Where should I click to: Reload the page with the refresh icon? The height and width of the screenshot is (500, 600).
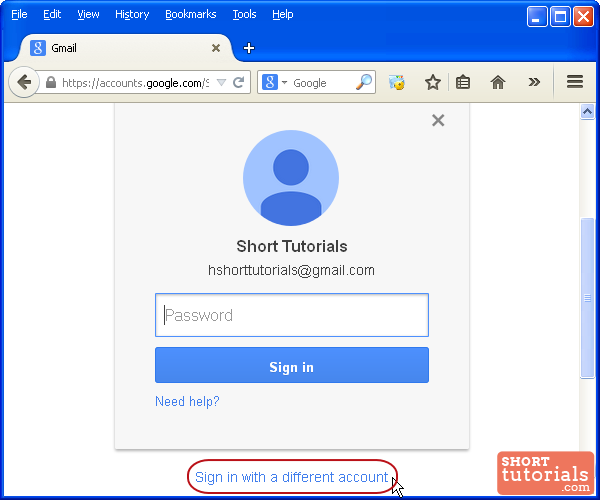pos(240,83)
